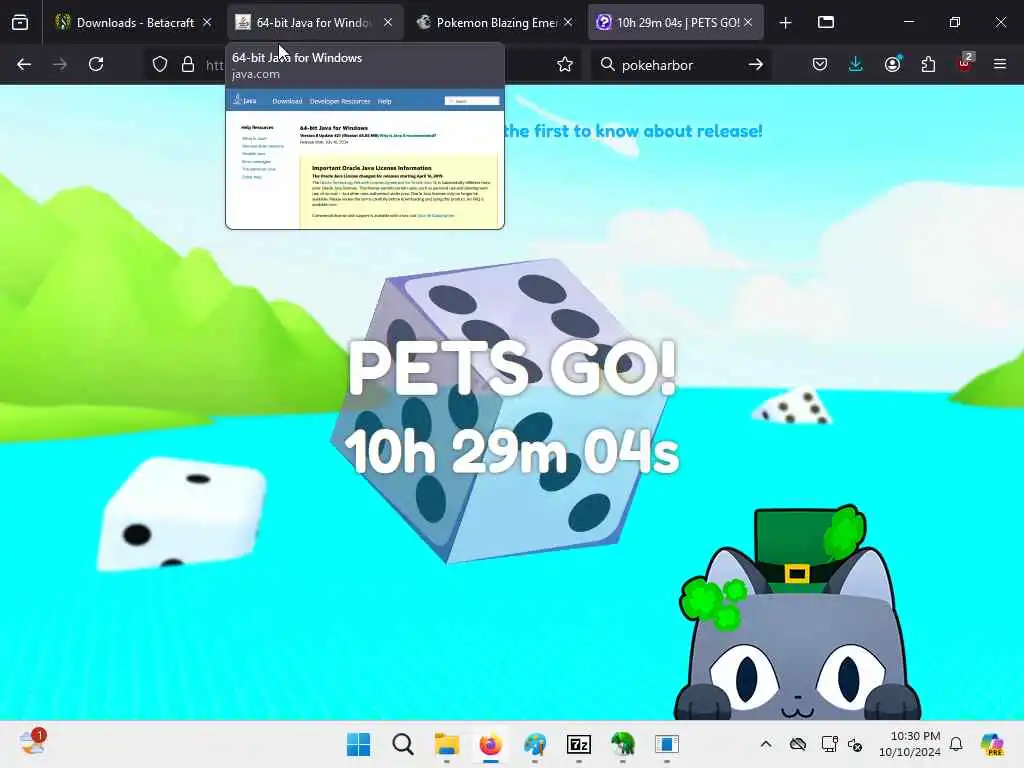1024x768 pixels.
Task: Click the first to know about release link
Action: [633, 131]
